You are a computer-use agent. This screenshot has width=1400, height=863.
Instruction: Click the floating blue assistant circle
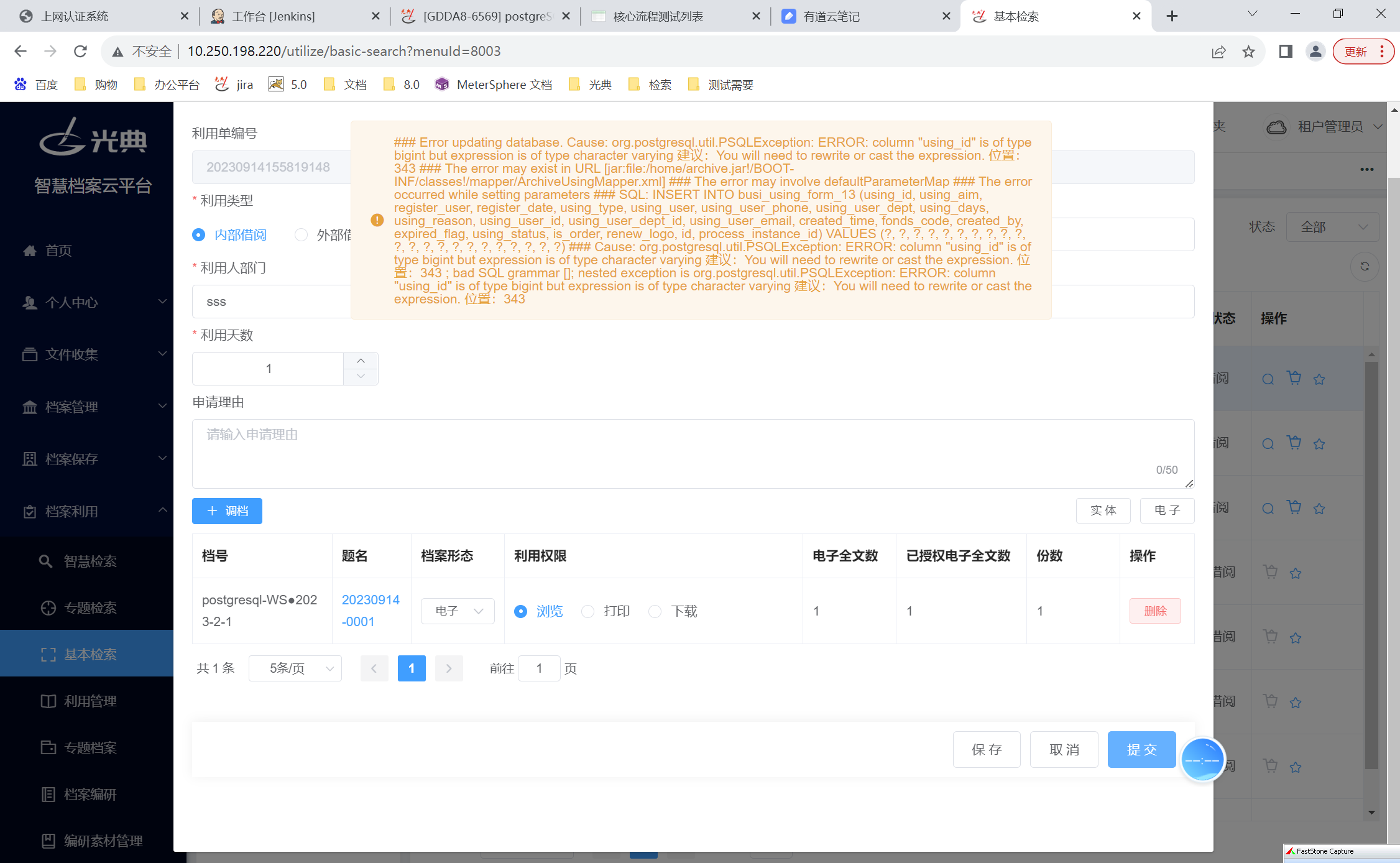coord(1202,760)
